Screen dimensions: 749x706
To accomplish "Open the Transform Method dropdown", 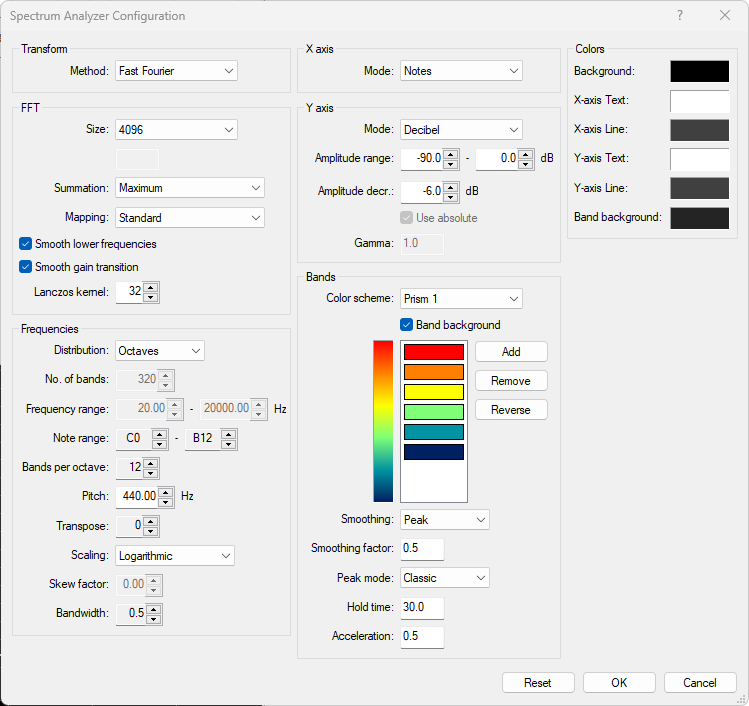I will tap(176, 71).
